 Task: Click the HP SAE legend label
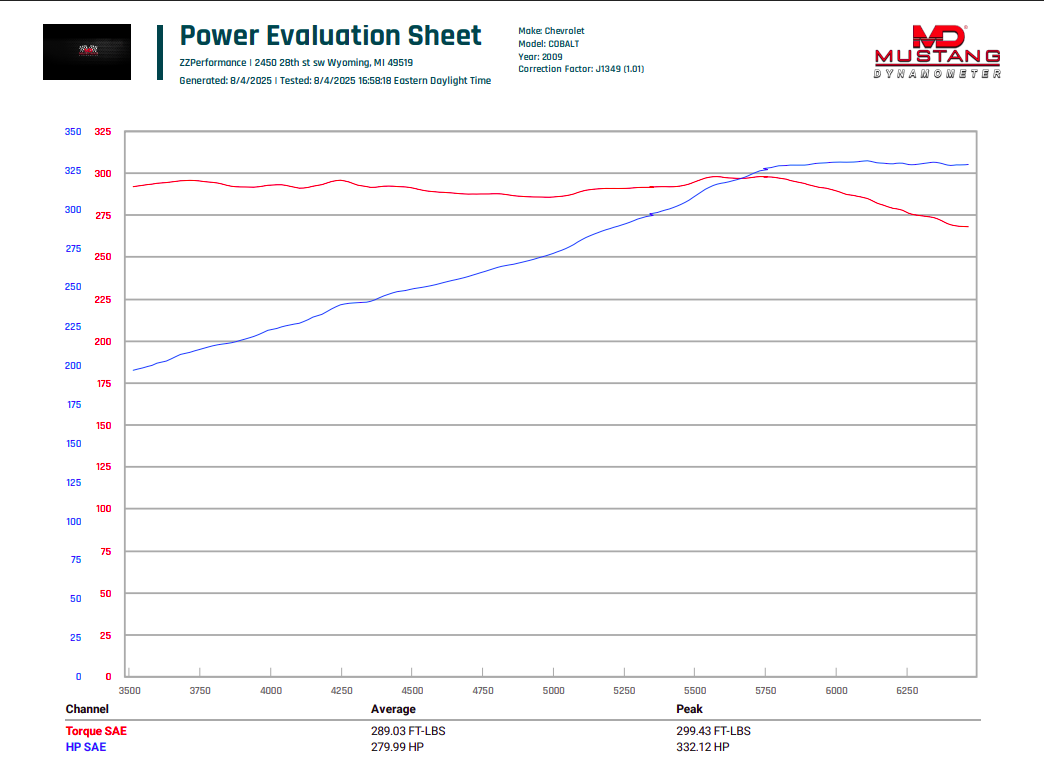coord(86,747)
